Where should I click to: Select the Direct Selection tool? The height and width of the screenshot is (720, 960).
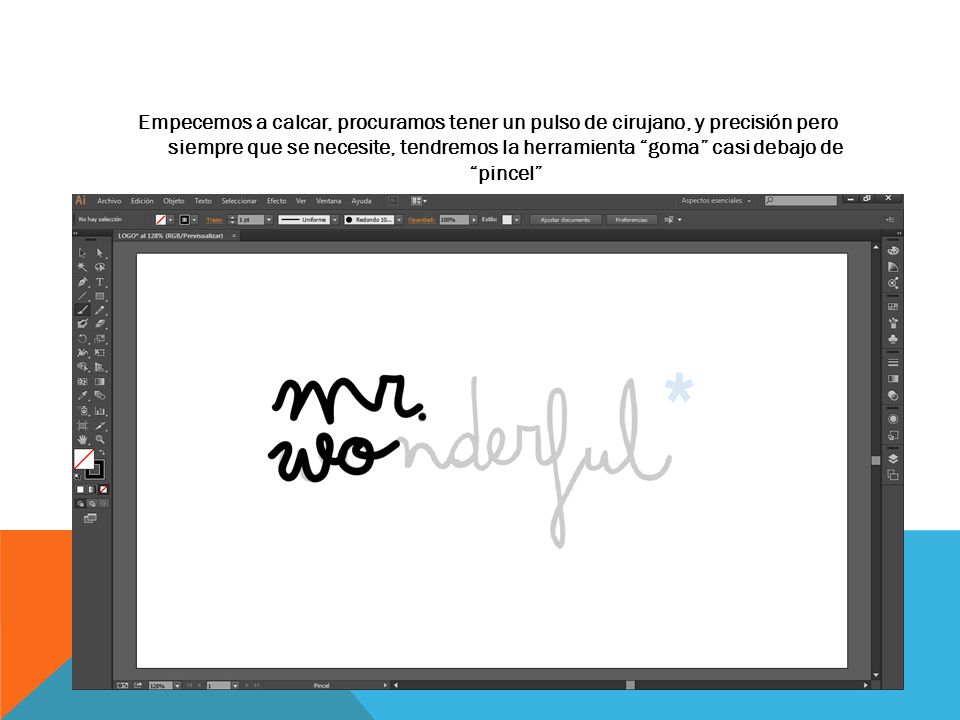pos(100,253)
